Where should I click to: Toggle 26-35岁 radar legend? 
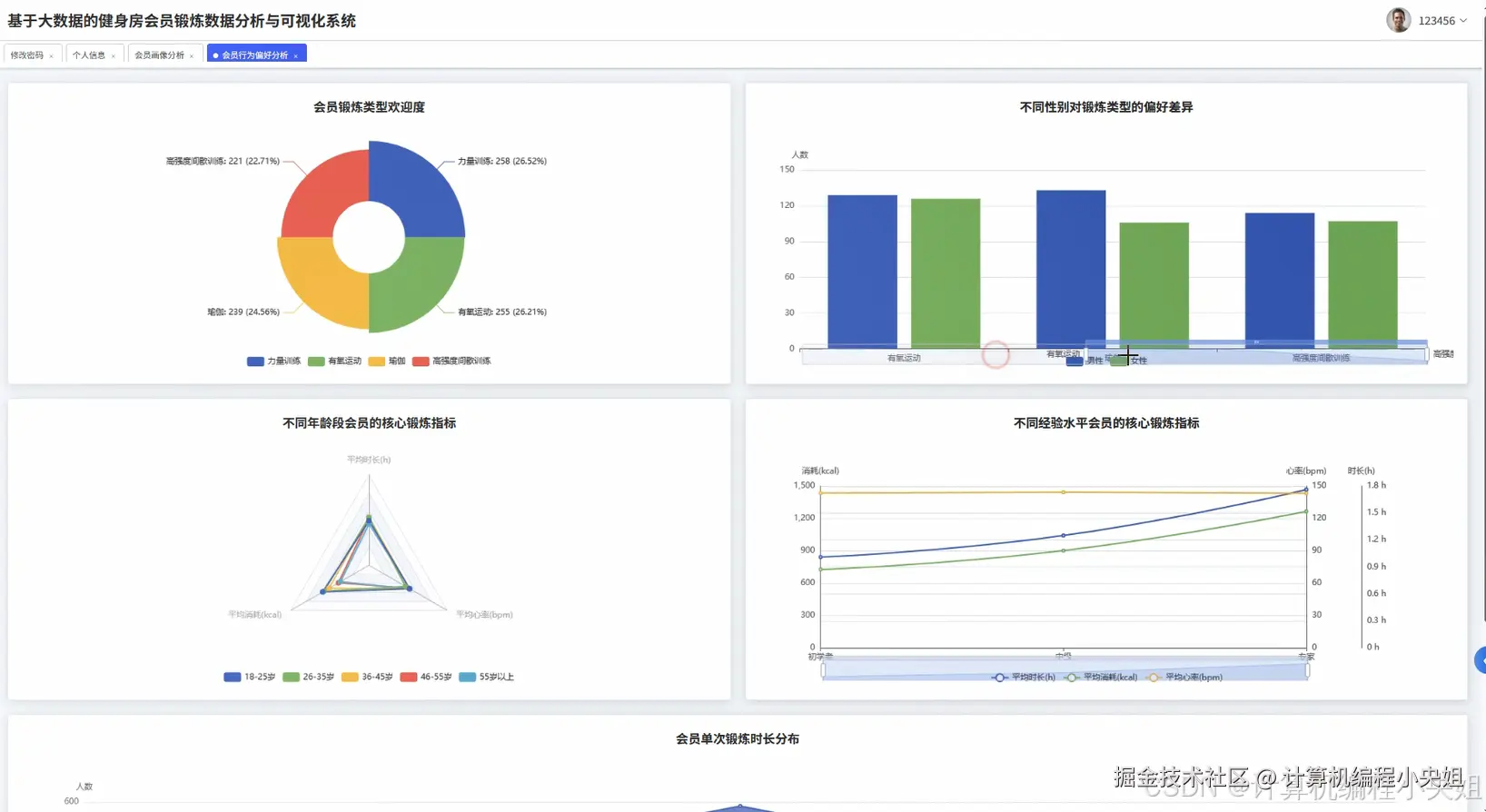[308, 678]
